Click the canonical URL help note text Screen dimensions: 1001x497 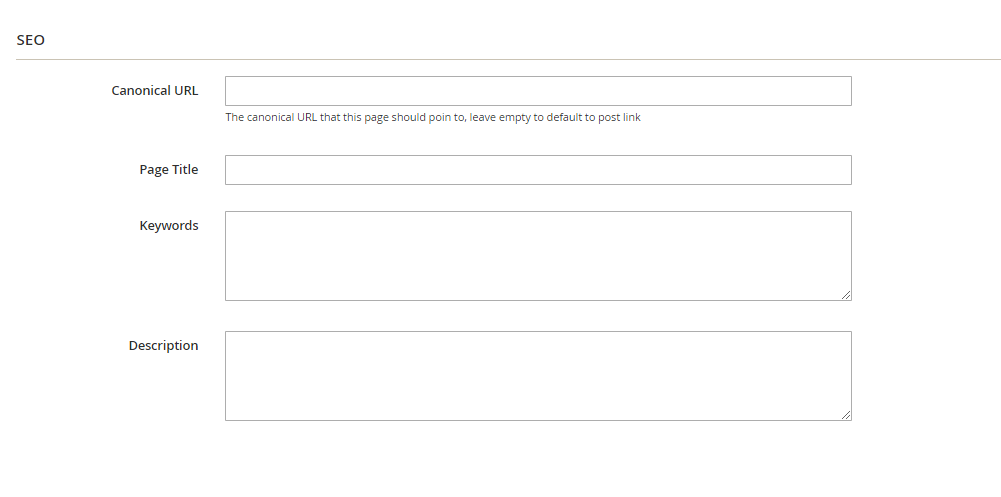[433, 117]
